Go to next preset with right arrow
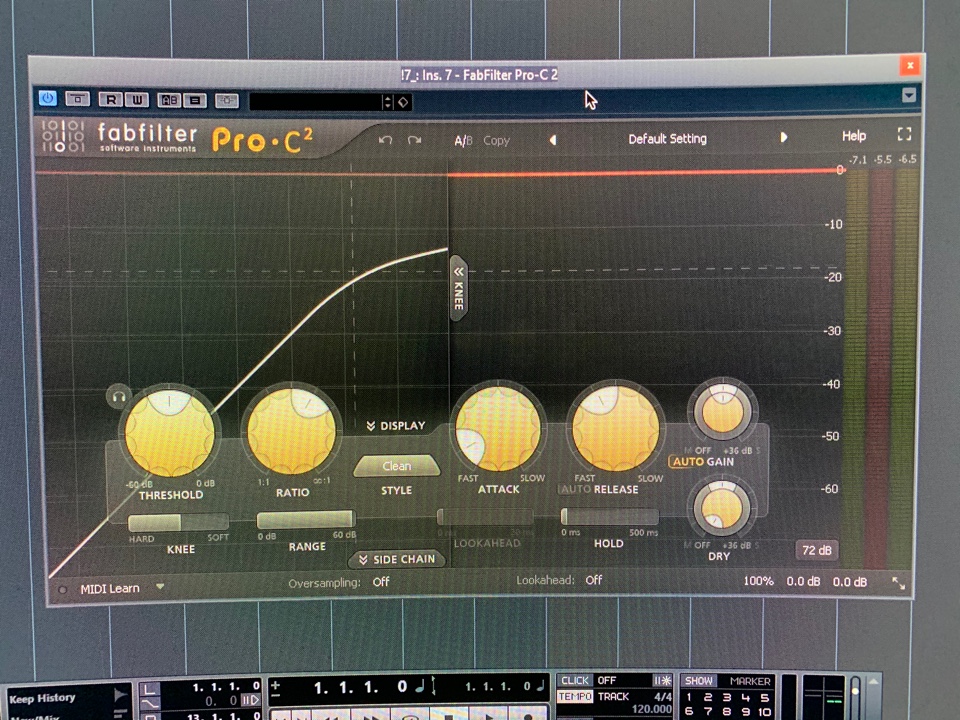Screen dimensions: 960x720 (x=783, y=137)
